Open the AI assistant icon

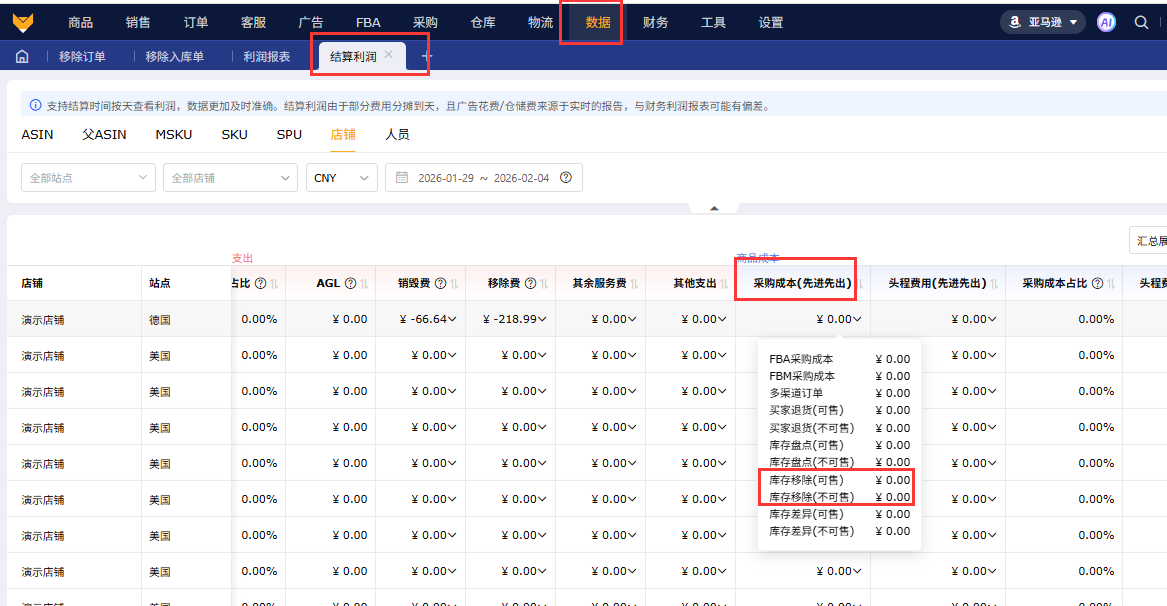[1106, 22]
